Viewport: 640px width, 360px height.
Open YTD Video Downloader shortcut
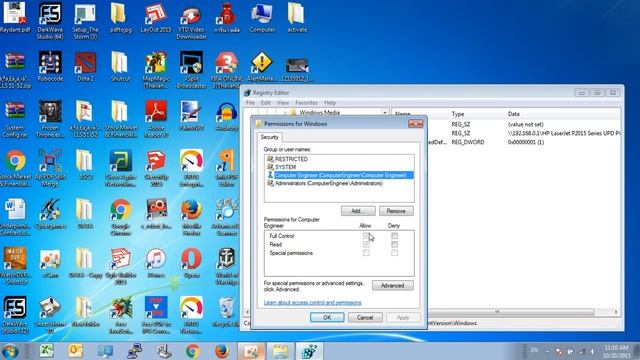click(x=191, y=20)
